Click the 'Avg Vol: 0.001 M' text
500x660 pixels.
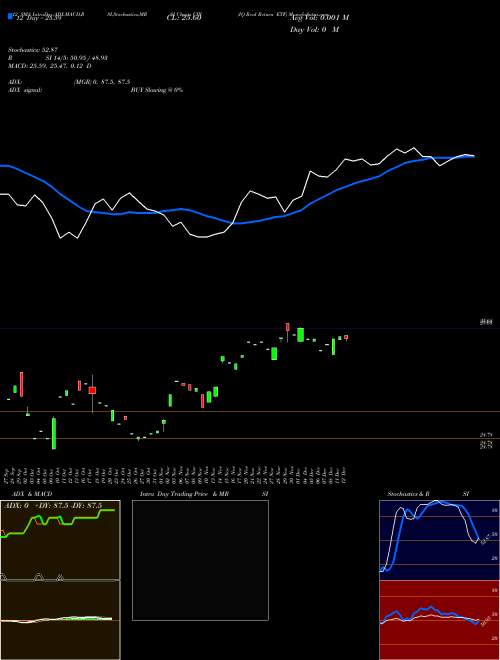[319, 18]
